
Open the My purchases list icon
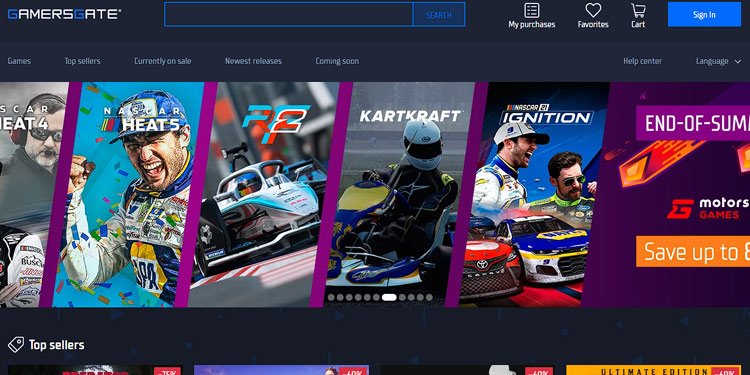pos(531,10)
